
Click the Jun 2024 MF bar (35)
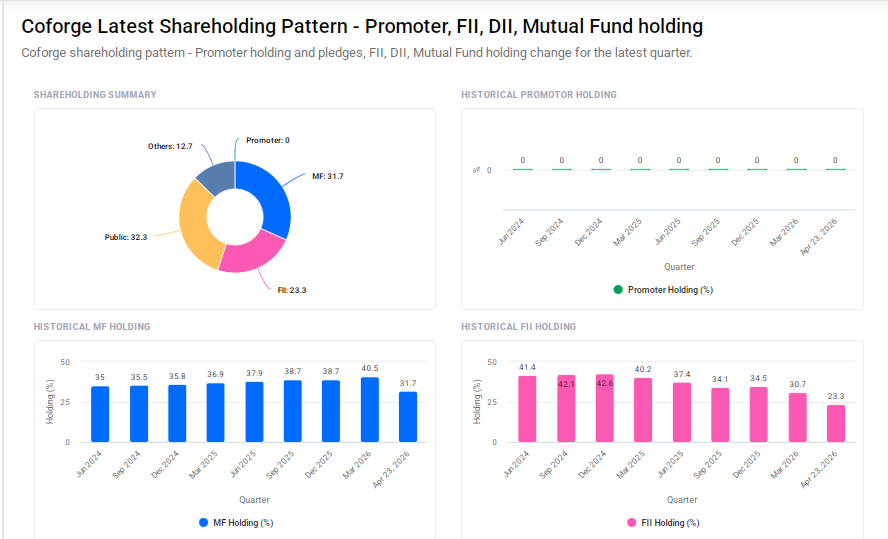[x=100, y=414]
